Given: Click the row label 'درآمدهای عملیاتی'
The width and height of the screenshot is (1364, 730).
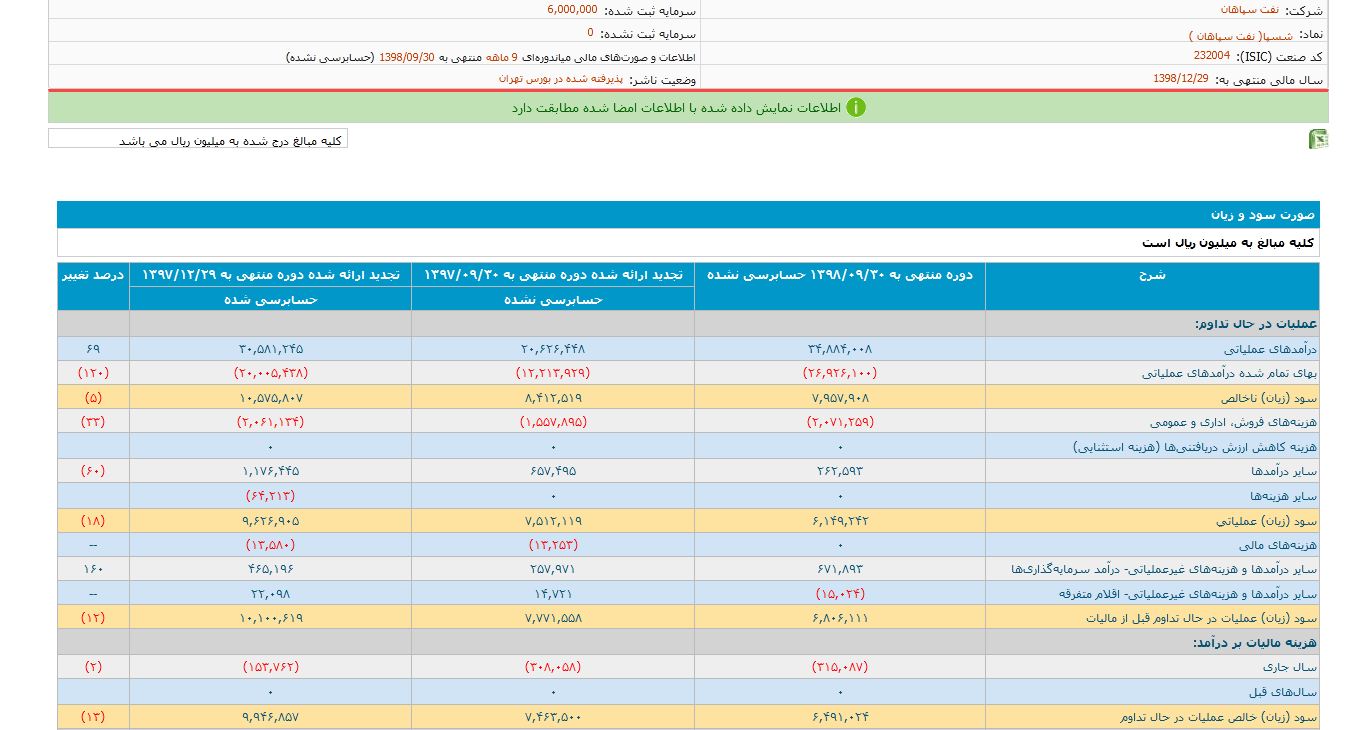Looking at the screenshot, I should [1271, 349].
